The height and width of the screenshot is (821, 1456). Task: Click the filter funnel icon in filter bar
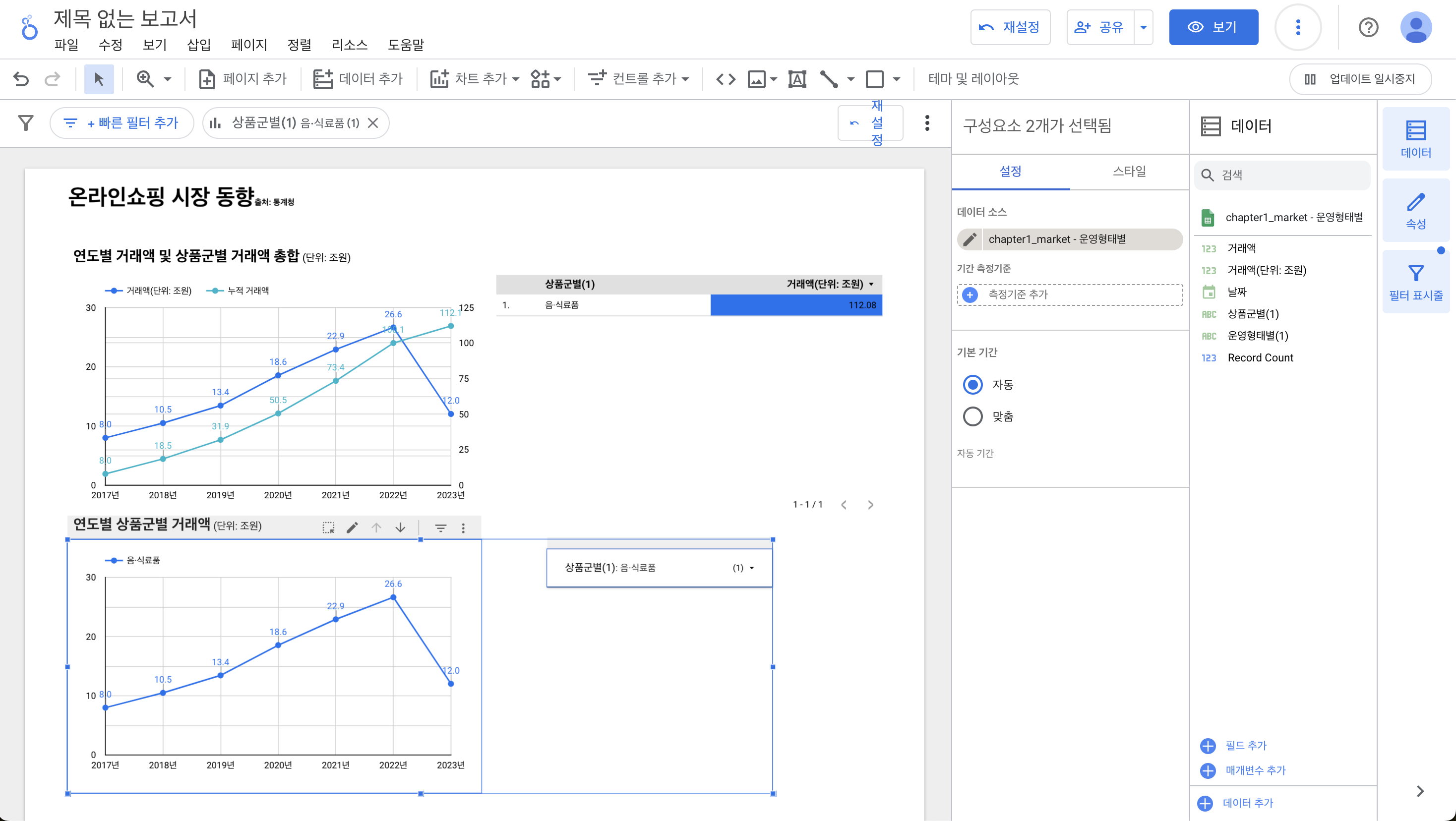point(25,122)
